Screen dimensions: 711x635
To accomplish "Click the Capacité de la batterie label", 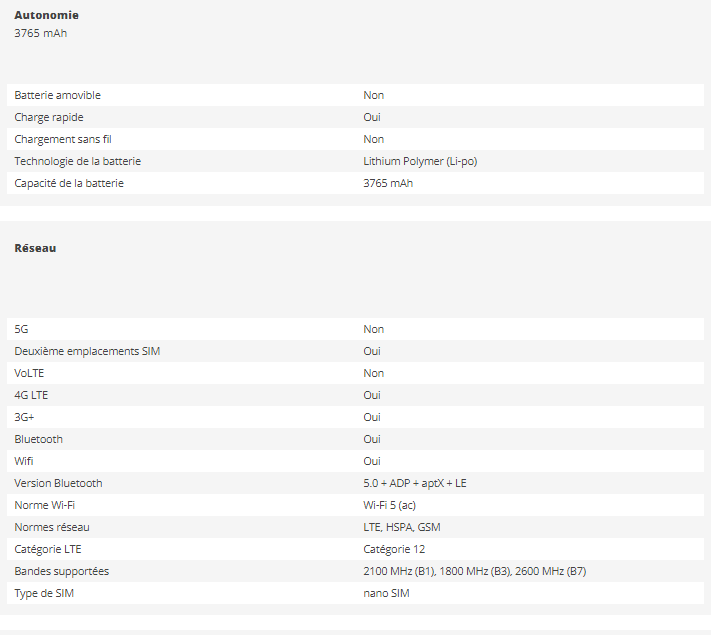I will coord(69,183).
